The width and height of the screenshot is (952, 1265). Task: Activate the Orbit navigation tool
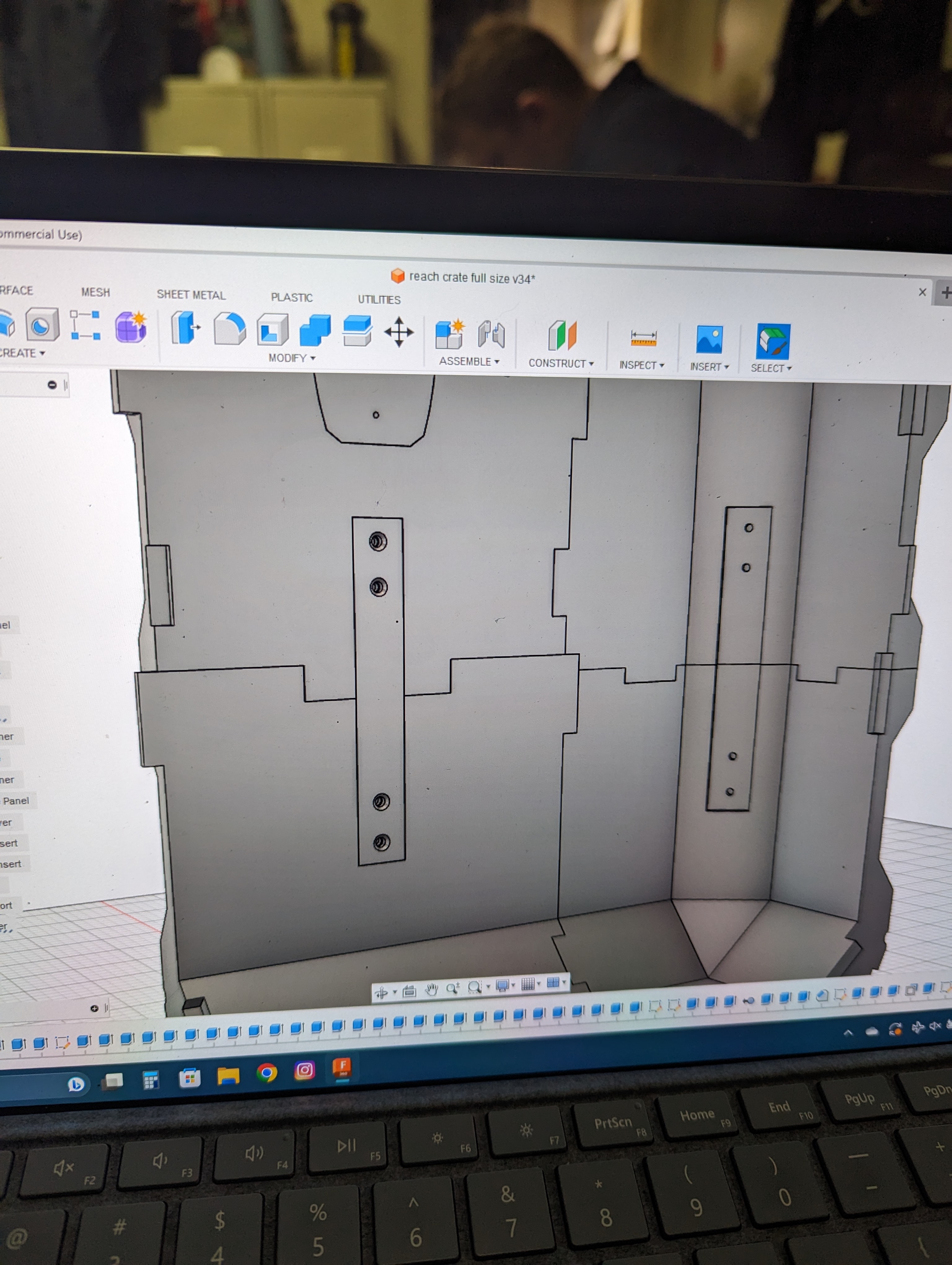tap(381, 993)
